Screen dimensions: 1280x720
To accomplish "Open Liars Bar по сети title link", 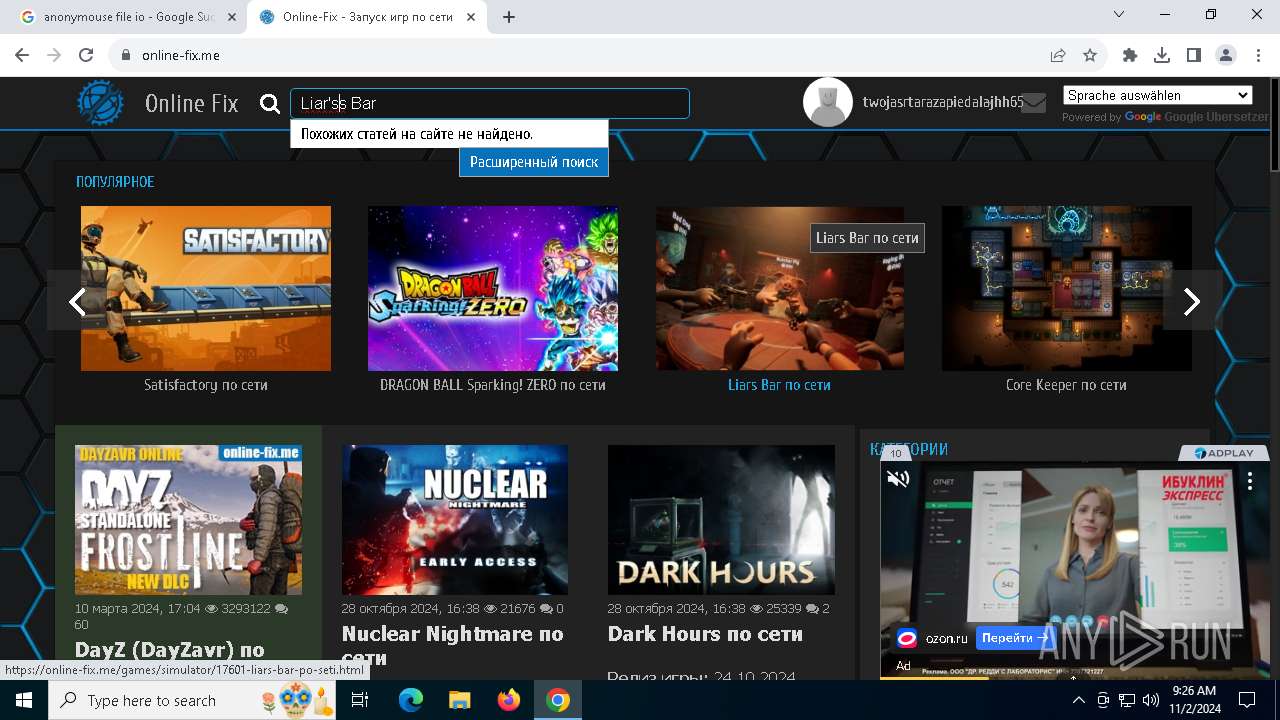I will point(779,385).
